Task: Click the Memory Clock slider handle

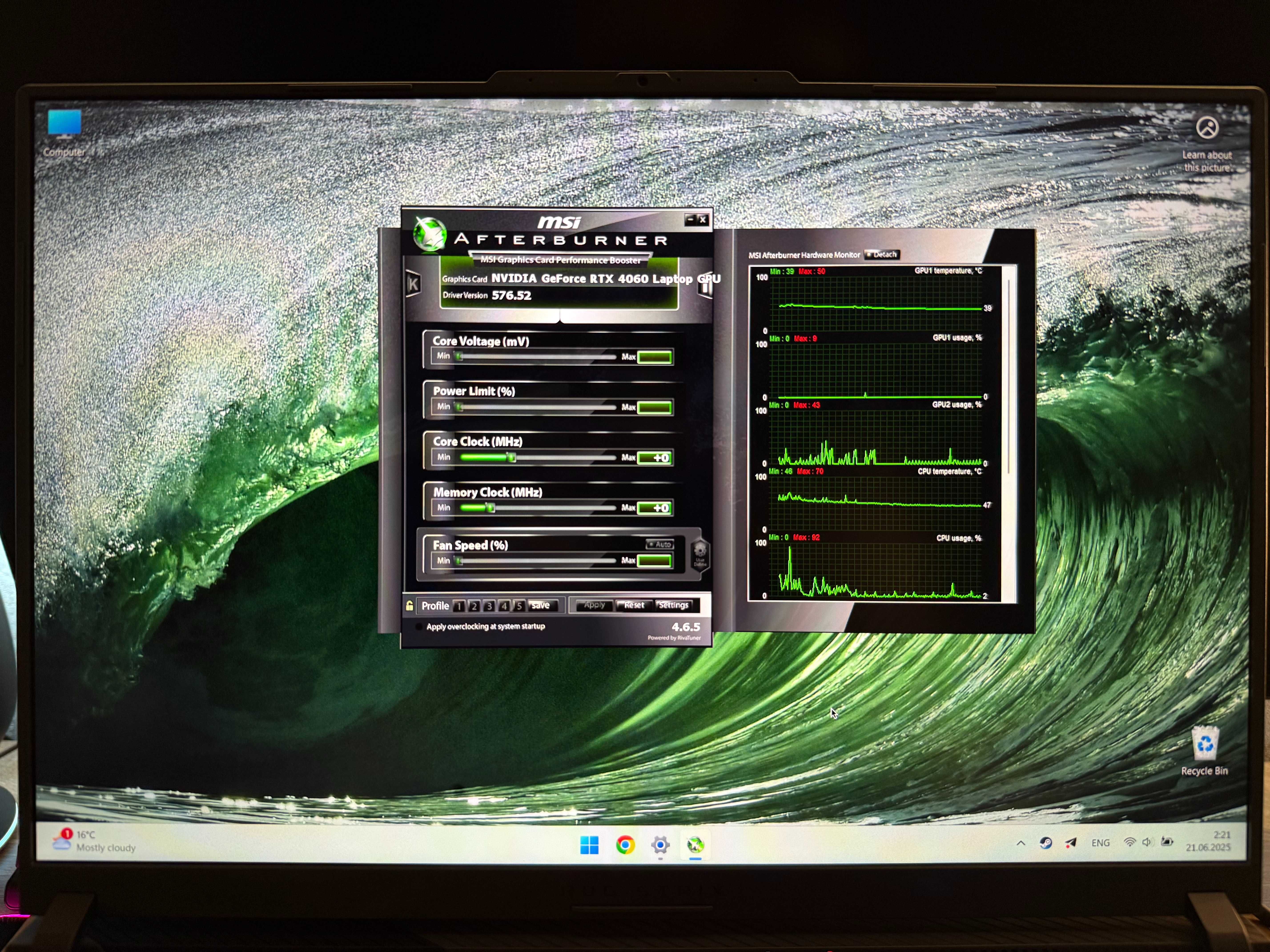Action: pos(490,508)
